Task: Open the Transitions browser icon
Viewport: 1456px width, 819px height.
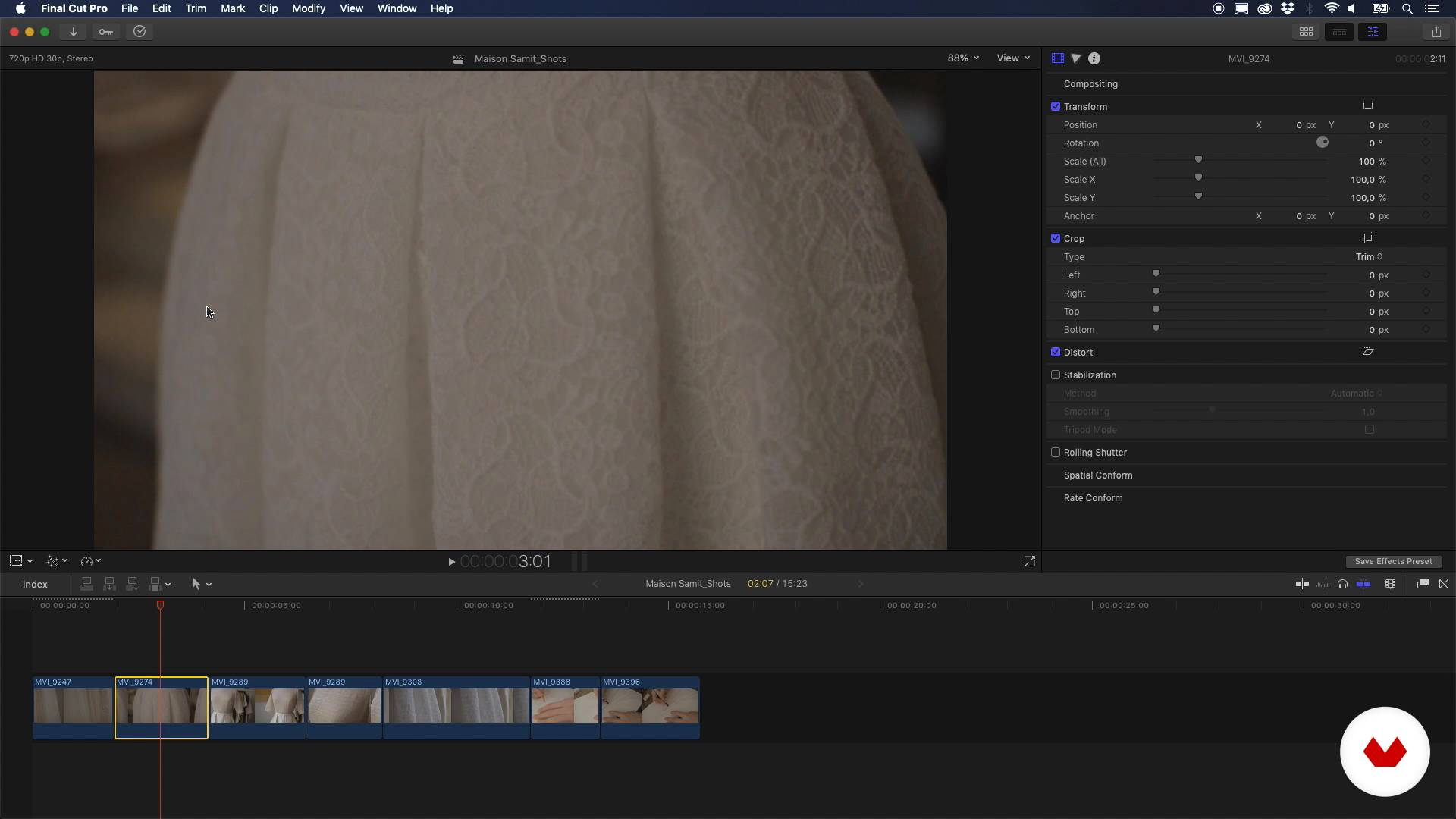Action: [1444, 584]
